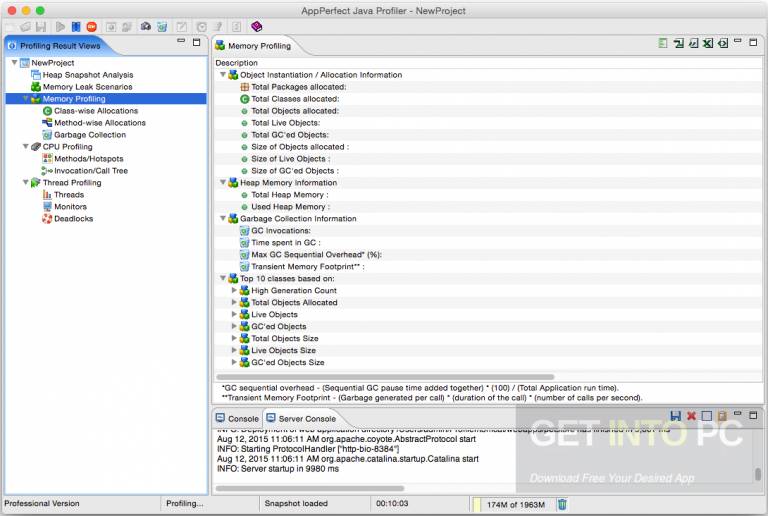This screenshot has height=516, width=768.
Task: Collapse Heap Memory Information section
Action: [223, 182]
